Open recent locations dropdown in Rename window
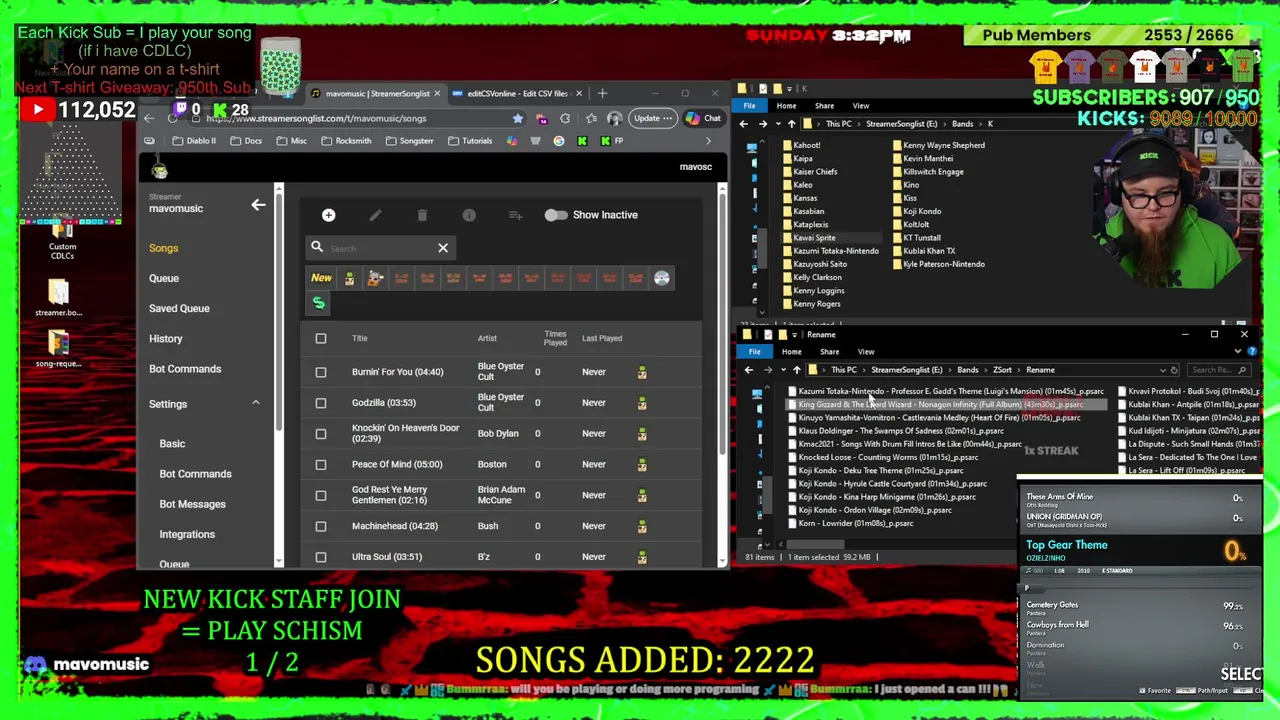This screenshot has height=720, width=1280. pyautogui.click(x=783, y=370)
